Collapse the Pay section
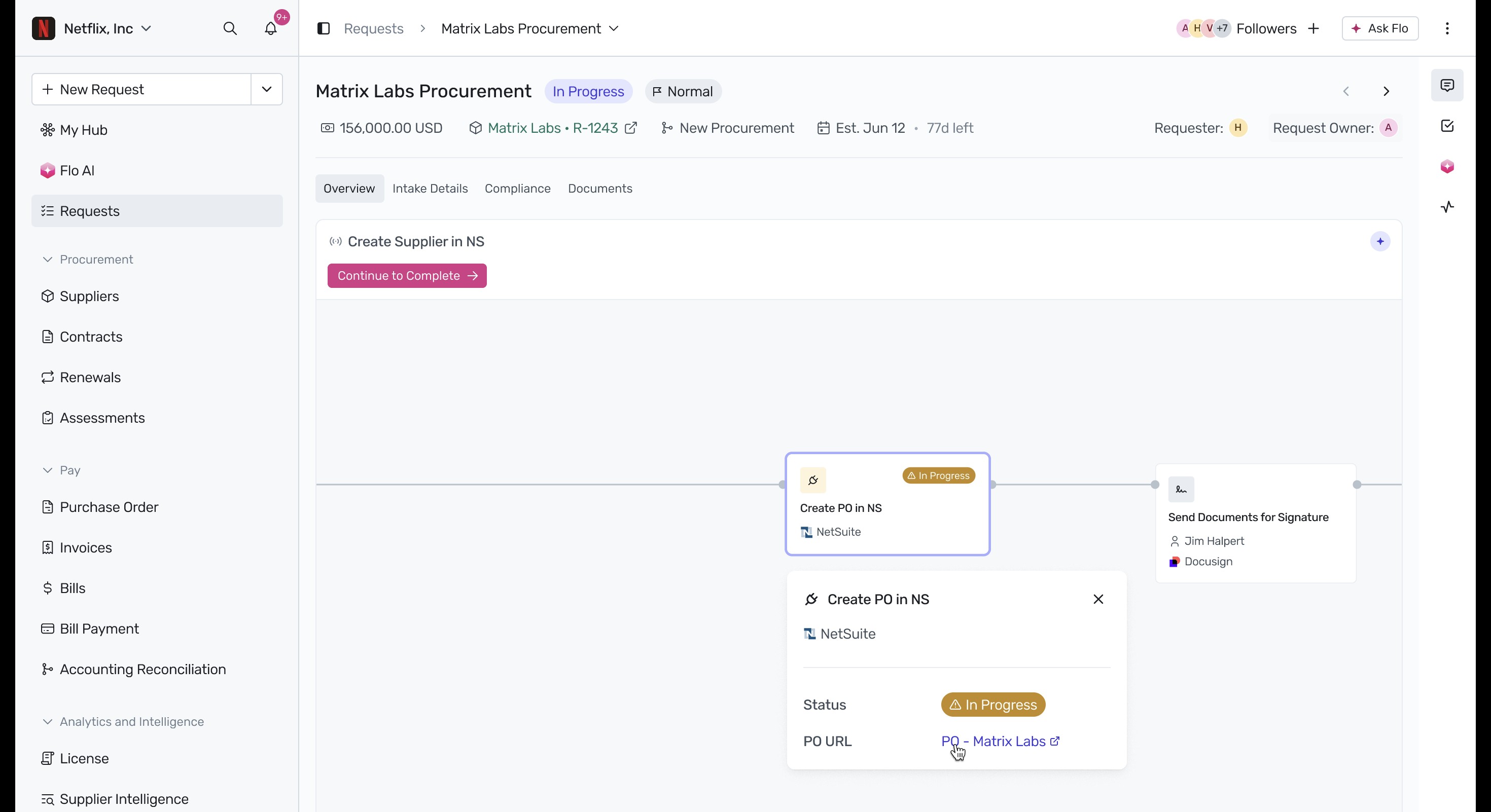 (x=61, y=470)
